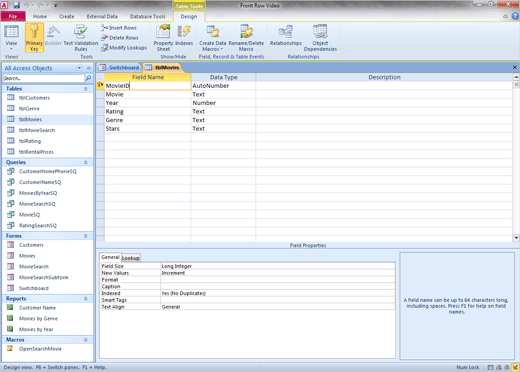Click Insert Rows in Tools group

119,28
